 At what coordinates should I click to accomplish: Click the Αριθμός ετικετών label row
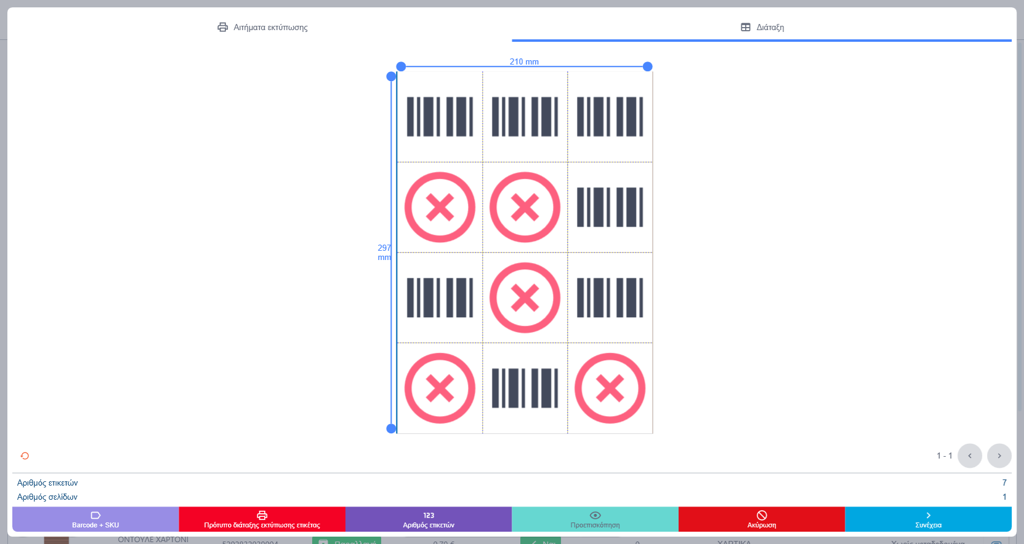pos(511,483)
